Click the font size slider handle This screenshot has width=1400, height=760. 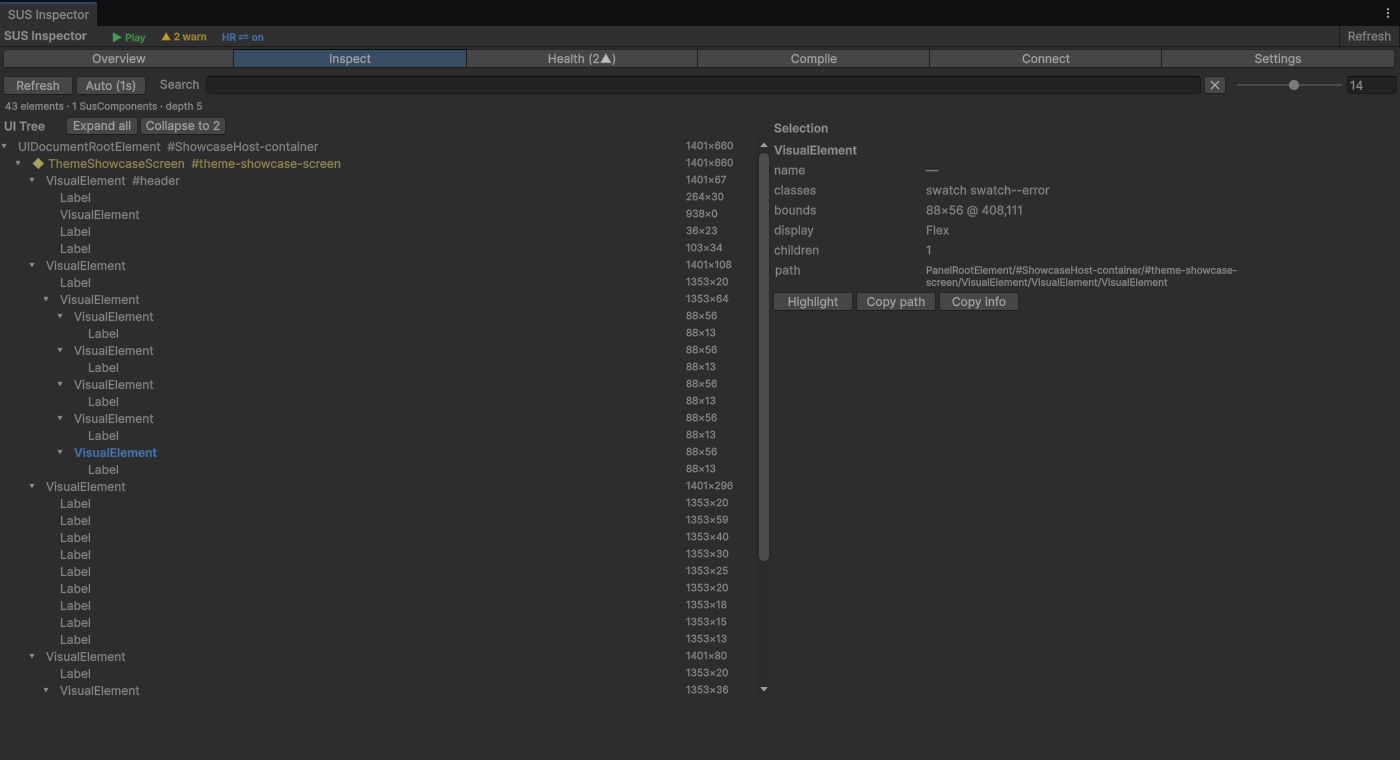point(1294,85)
